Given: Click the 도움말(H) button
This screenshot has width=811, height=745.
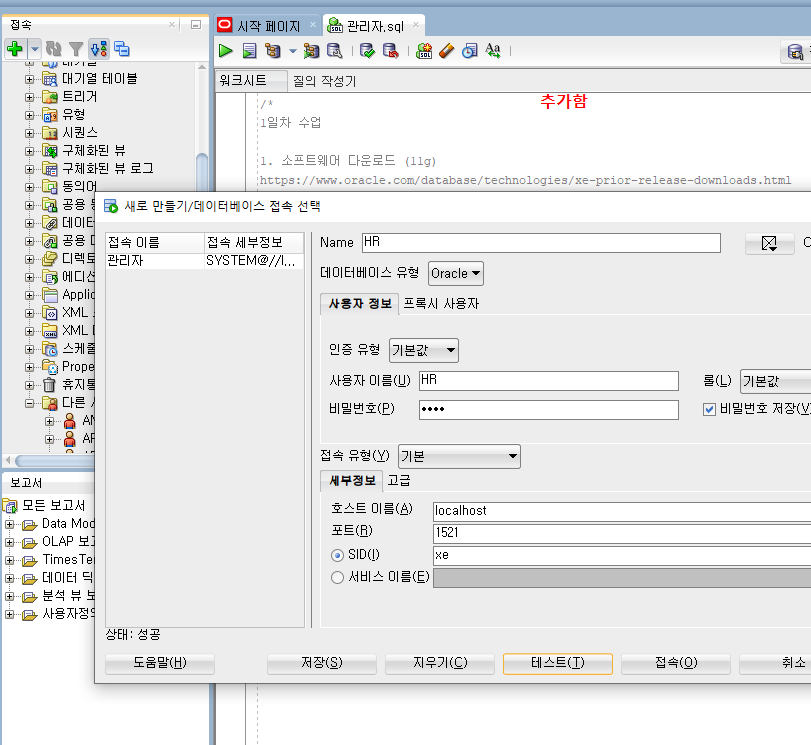Looking at the screenshot, I should pos(160,663).
